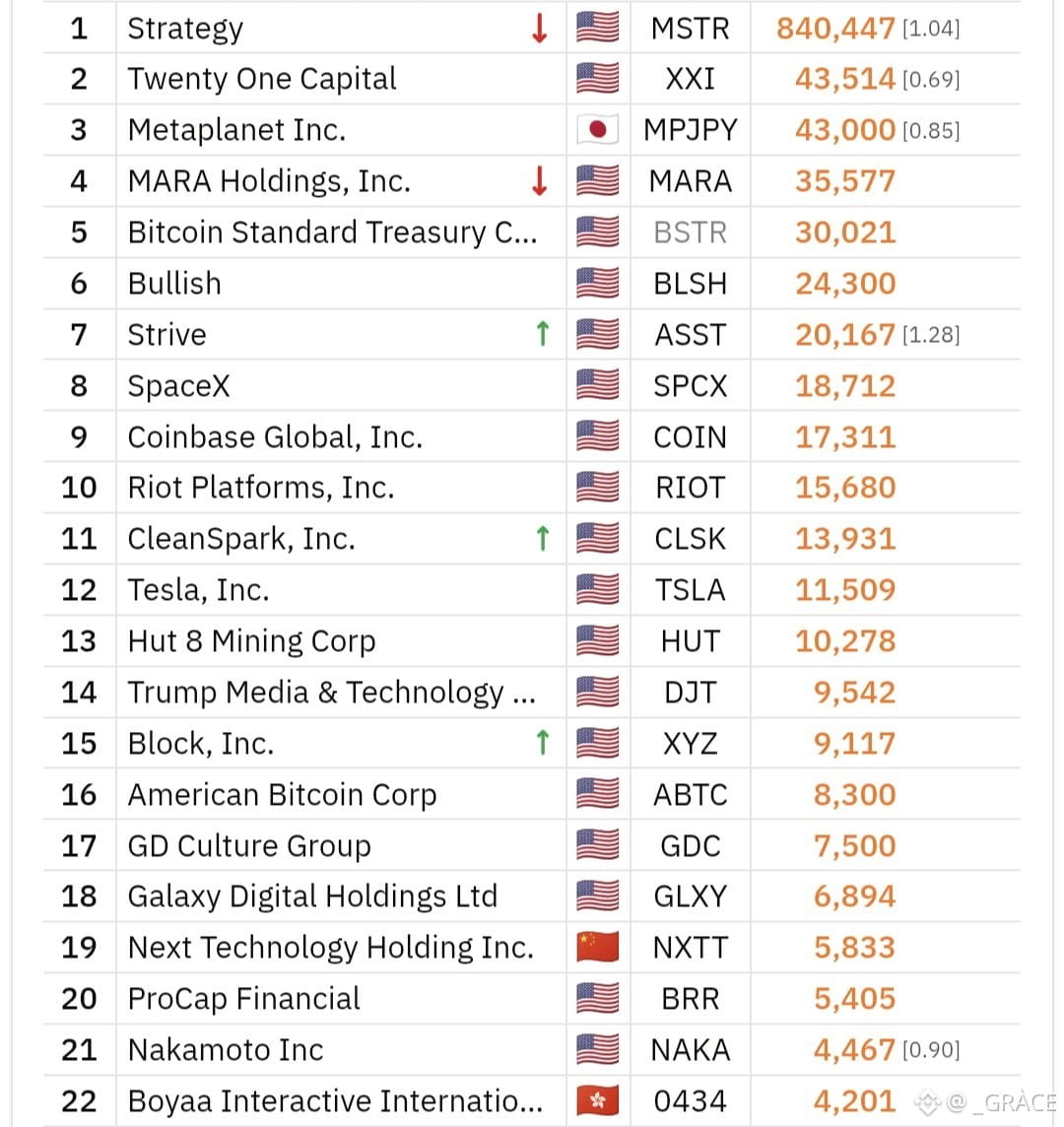Click the [1.28] ratio next to Strive holdings
The height and width of the screenshot is (1127, 1064).
(x=931, y=335)
